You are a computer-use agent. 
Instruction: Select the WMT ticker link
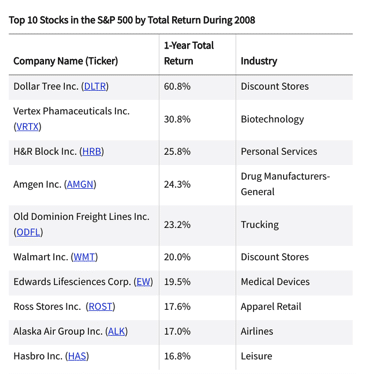[x=84, y=257]
